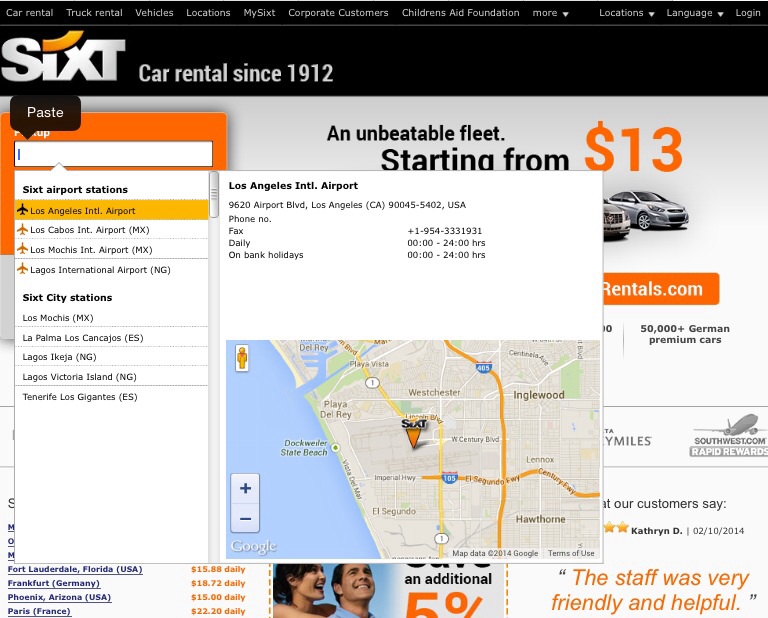
Task: Click the Lagos airport plane icon
Action: click(x=22, y=269)
